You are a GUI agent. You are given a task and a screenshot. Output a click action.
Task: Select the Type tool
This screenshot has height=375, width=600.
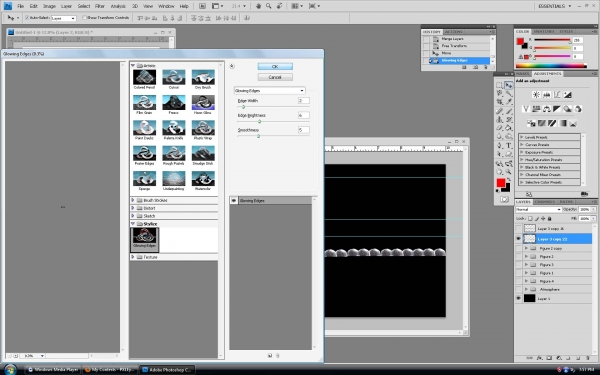(x=509, y=145)
